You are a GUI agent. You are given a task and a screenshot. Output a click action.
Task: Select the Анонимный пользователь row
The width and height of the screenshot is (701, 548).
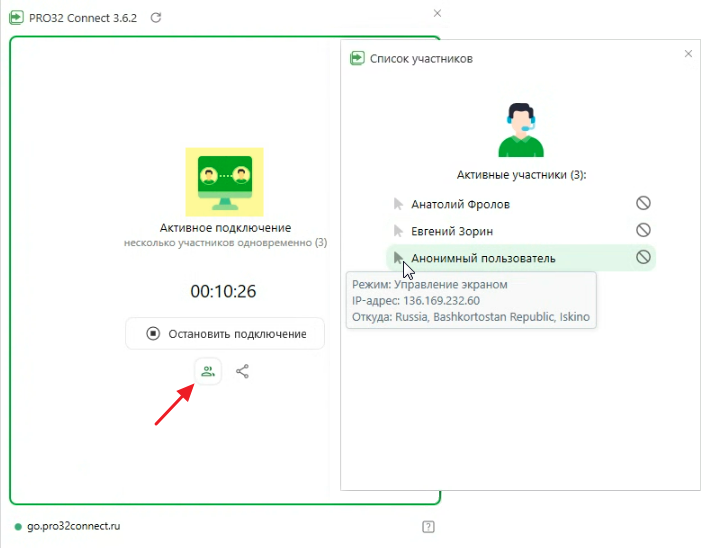coord(483,258)
